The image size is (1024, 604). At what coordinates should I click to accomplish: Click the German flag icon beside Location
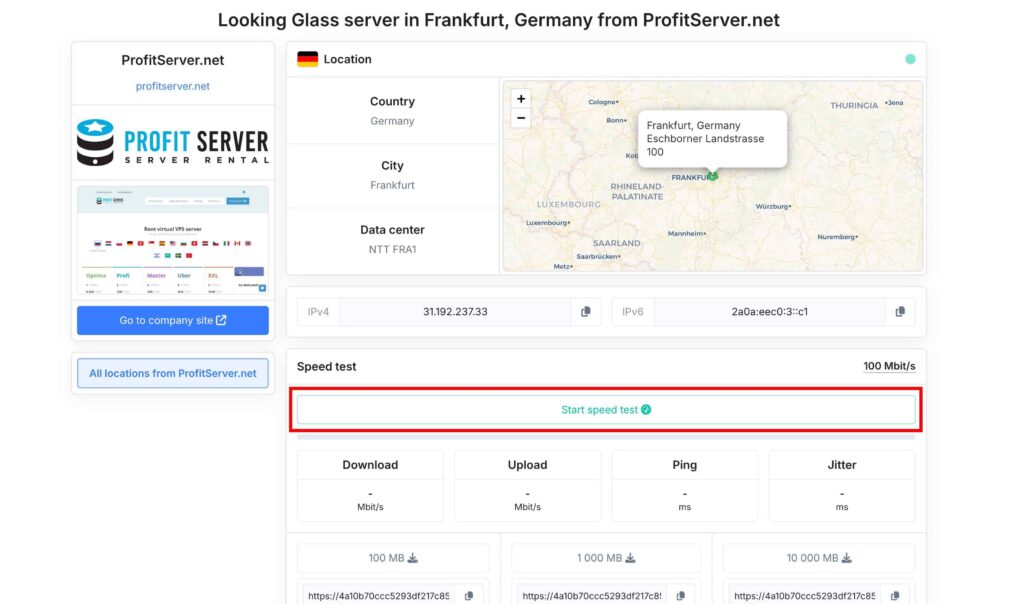308,59
